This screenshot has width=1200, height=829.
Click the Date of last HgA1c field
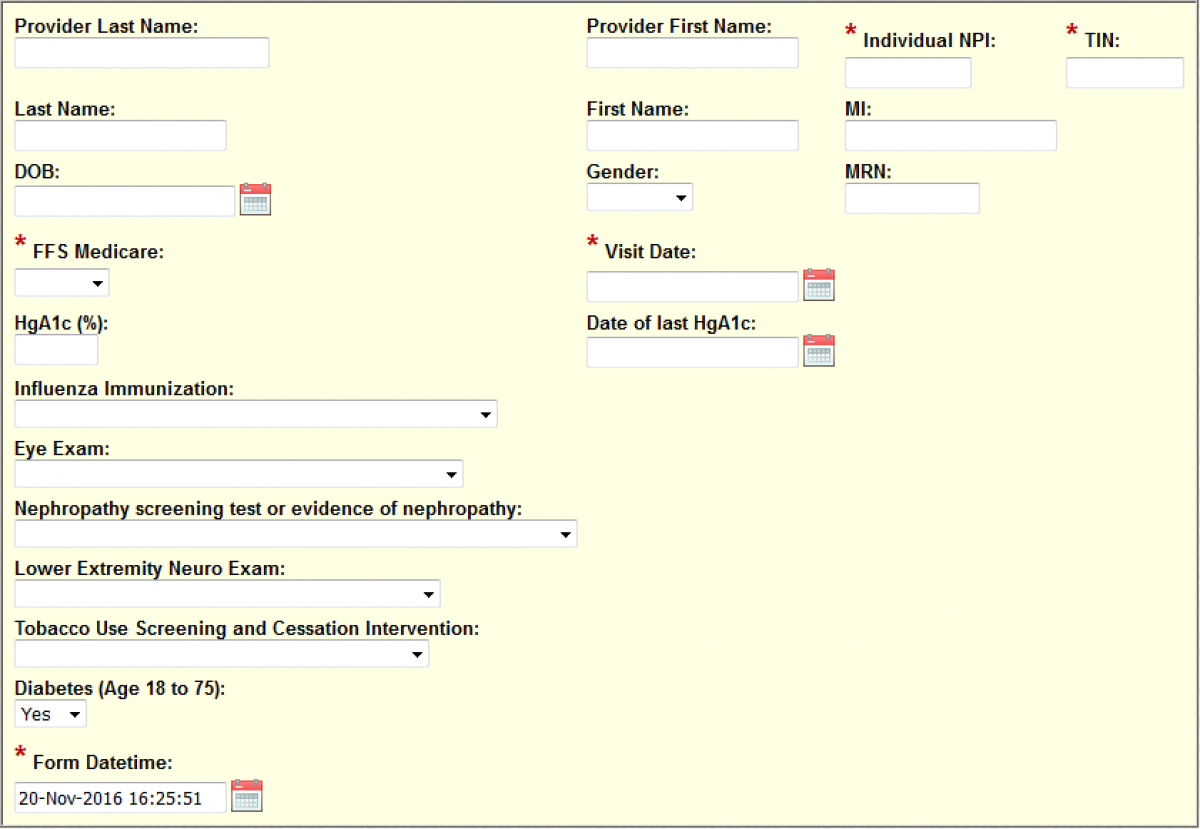693,353
